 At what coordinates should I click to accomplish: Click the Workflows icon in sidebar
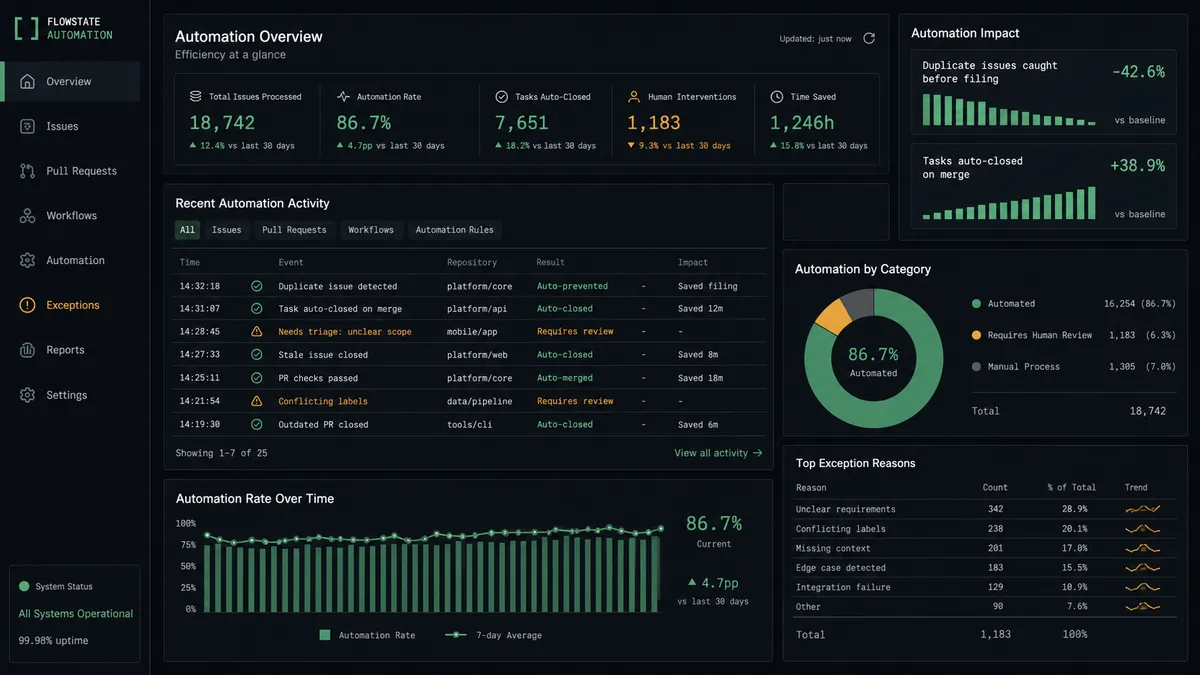pyautogui.click(x=28, y=216)
